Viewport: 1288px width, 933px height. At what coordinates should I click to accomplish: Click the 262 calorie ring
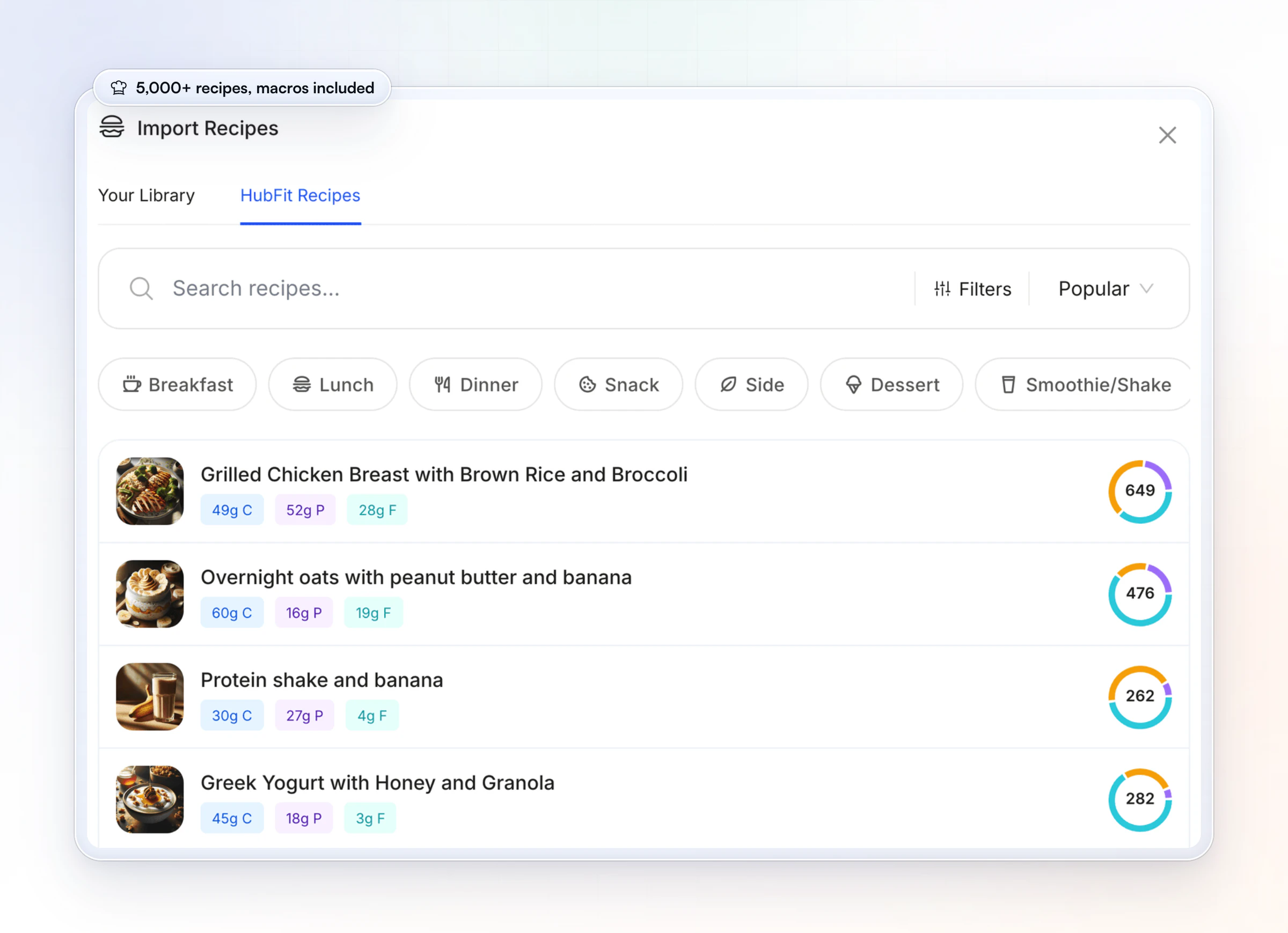(x=1140, y=697)
